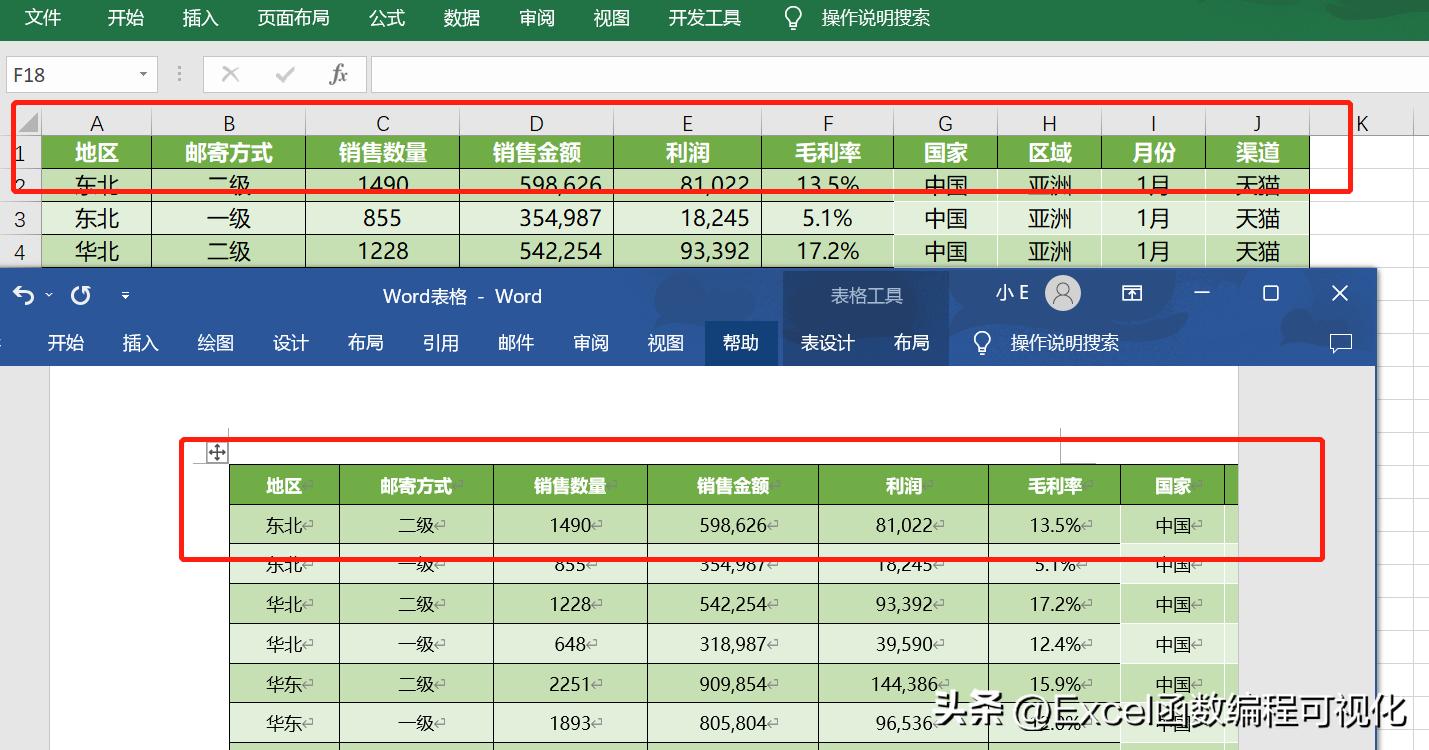The width and height of the screenshot is (1429, 750).
Task: Click the Cancel X button in the formula bar
Action: (x=230, y=74)
